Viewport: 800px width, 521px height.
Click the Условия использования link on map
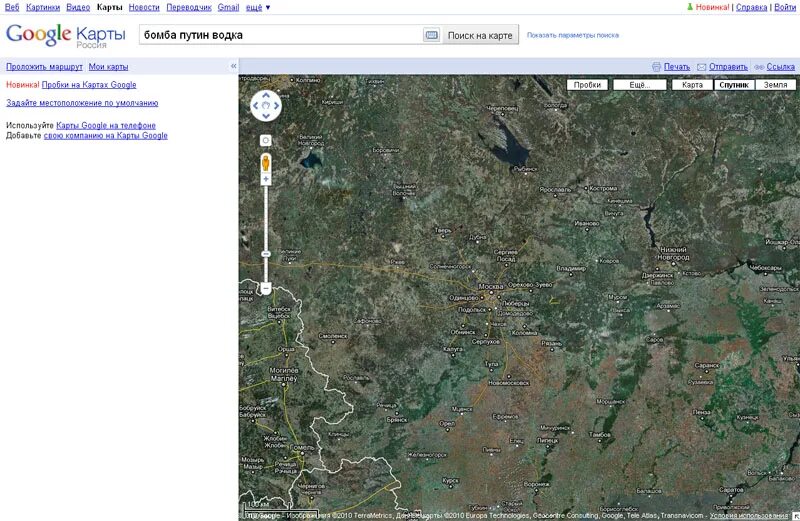point(748,515)
